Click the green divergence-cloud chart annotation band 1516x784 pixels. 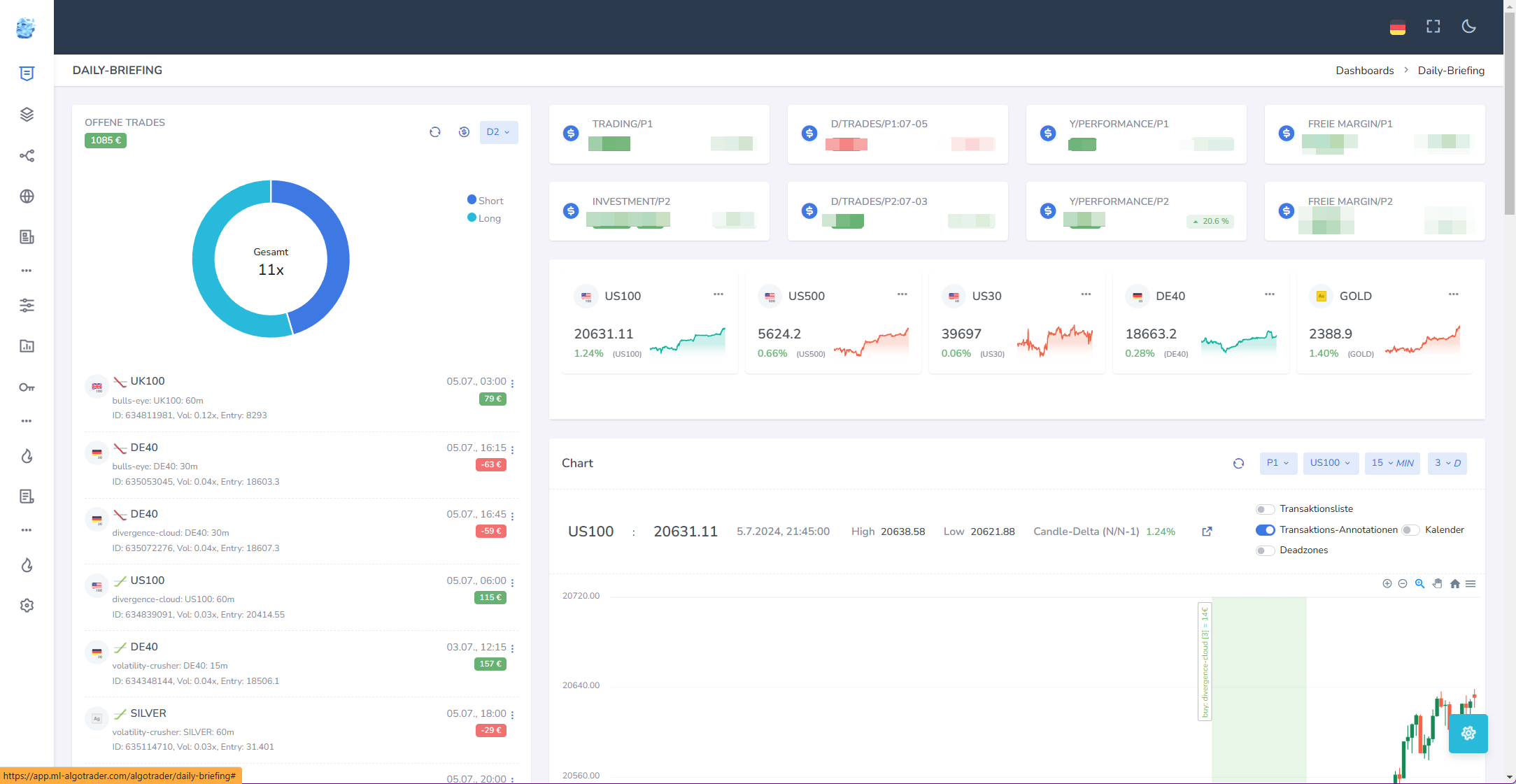point(1259,689)
